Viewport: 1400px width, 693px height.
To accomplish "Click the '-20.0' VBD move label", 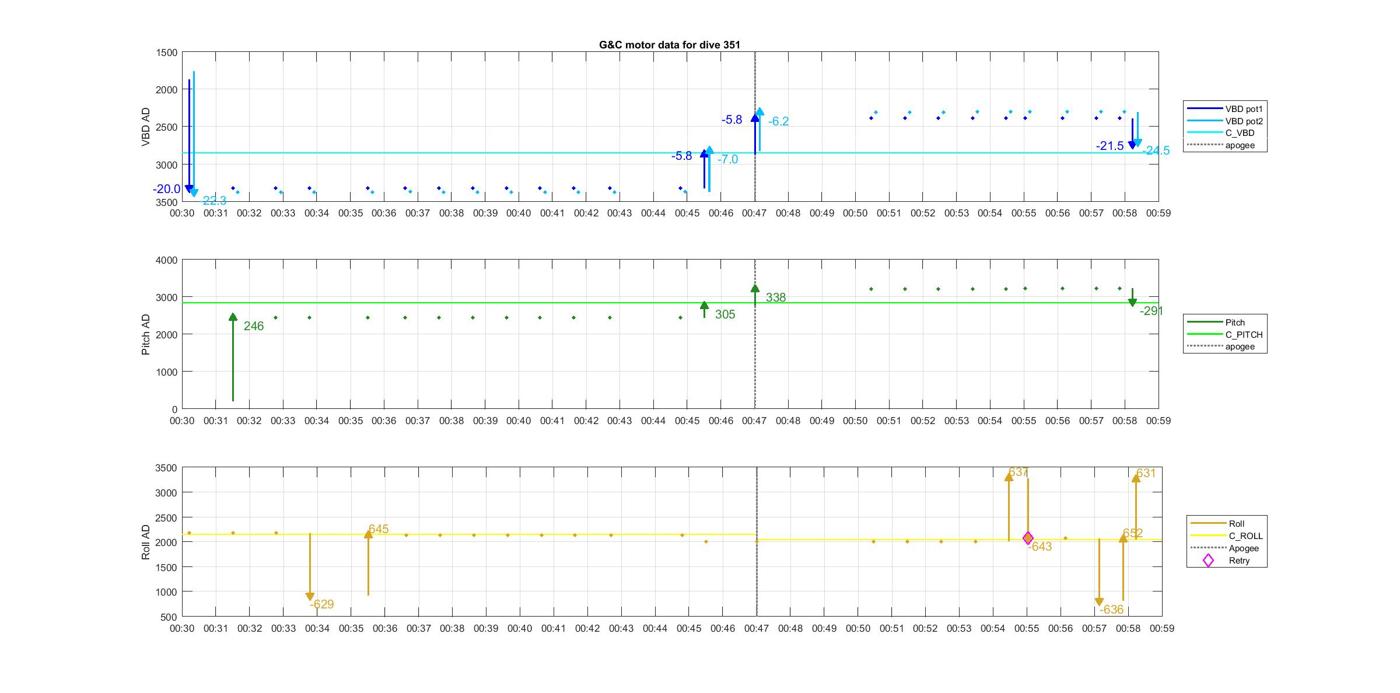I will (x=167, y=189).
